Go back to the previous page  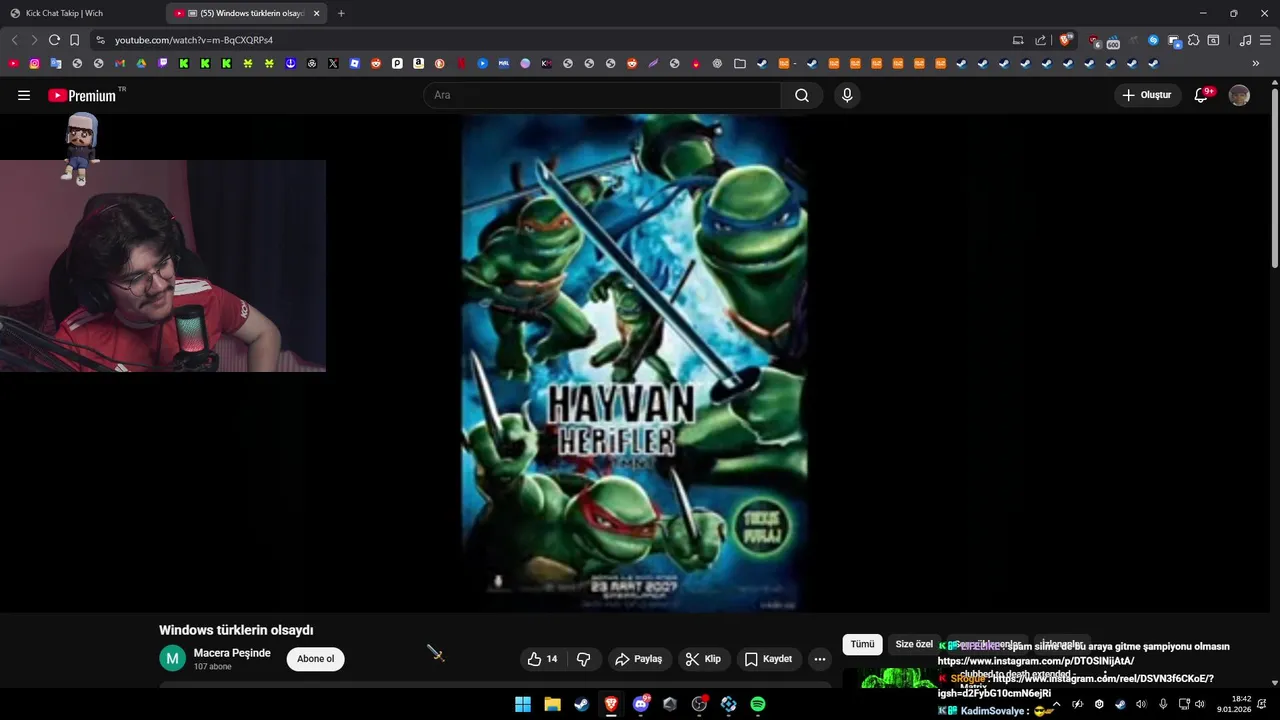(x=14, y=40)
